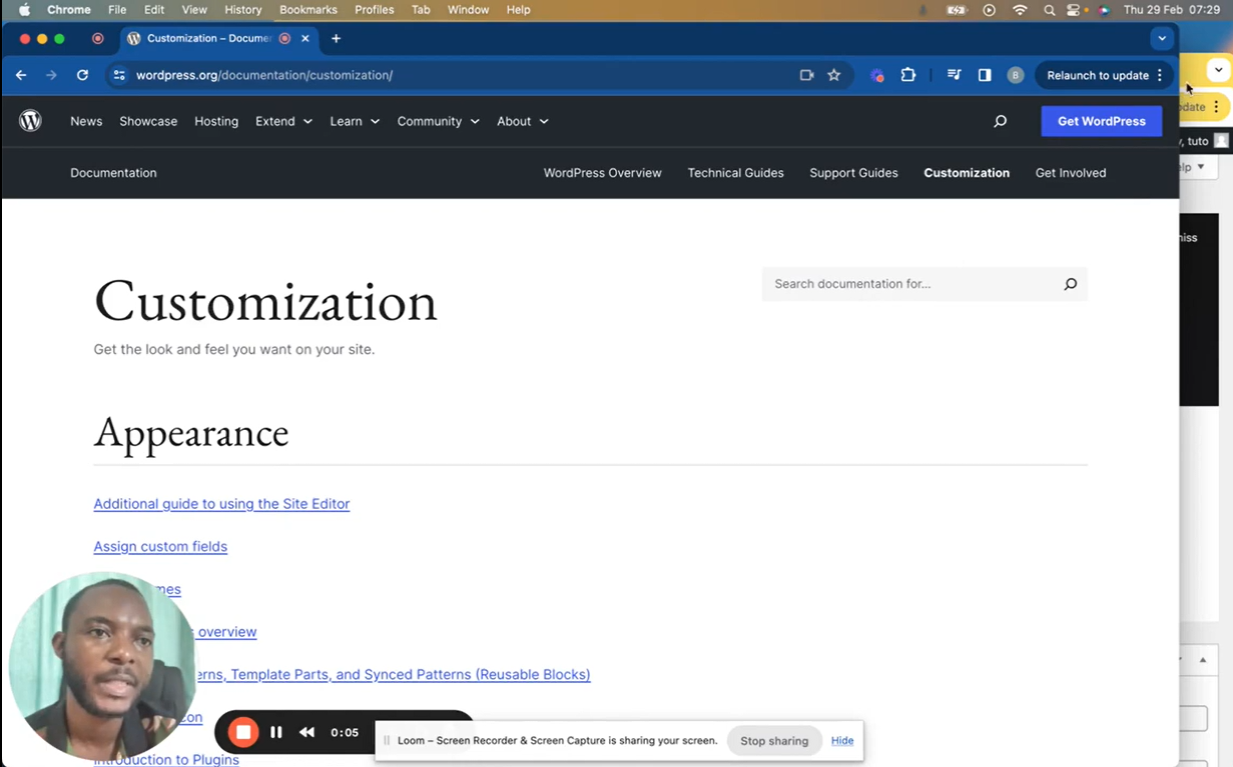Toggle the Chrome side panel icon
Viewport: 1233px width, 767px height.
coord(984,75)
